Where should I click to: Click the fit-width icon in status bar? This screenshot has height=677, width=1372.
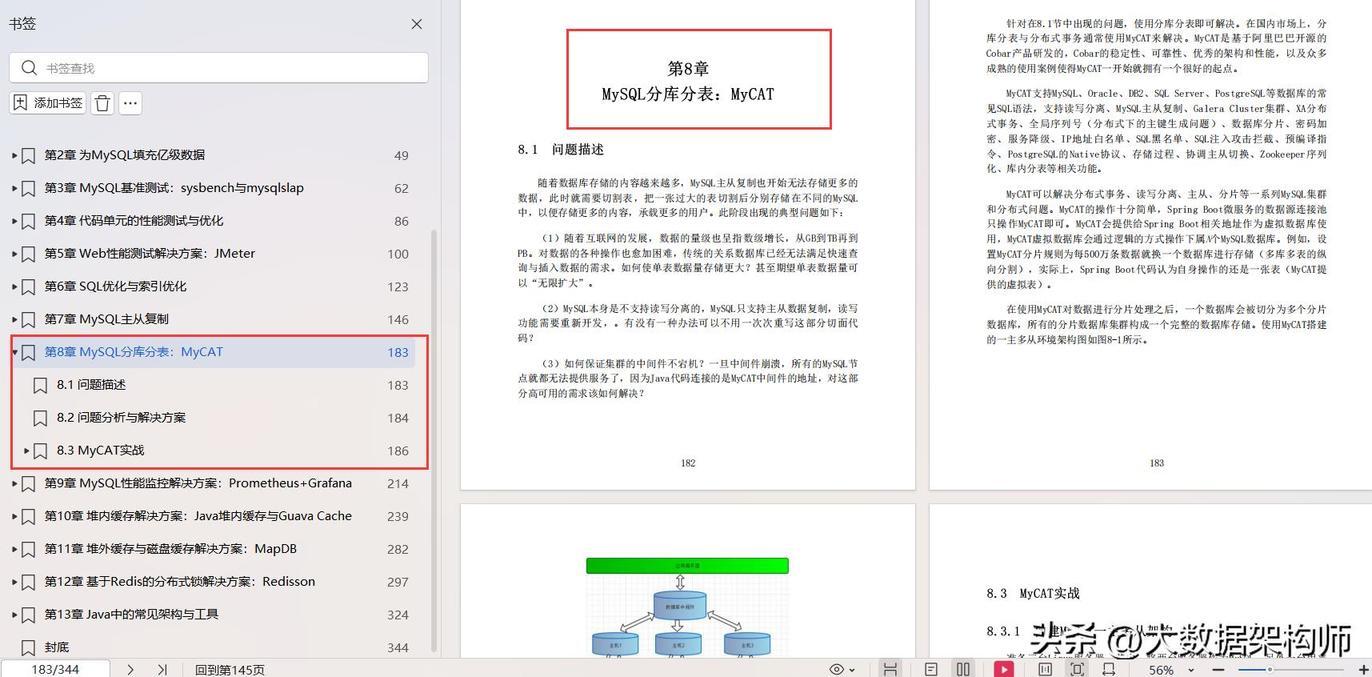[1109, 669]
